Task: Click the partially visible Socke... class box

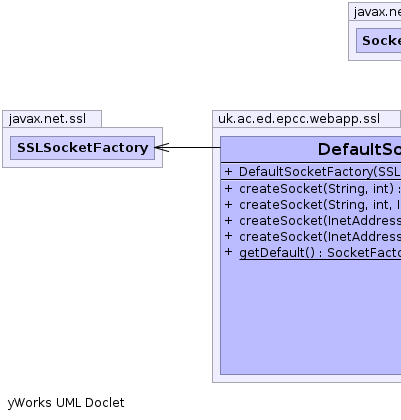Action: coord(379,40)
